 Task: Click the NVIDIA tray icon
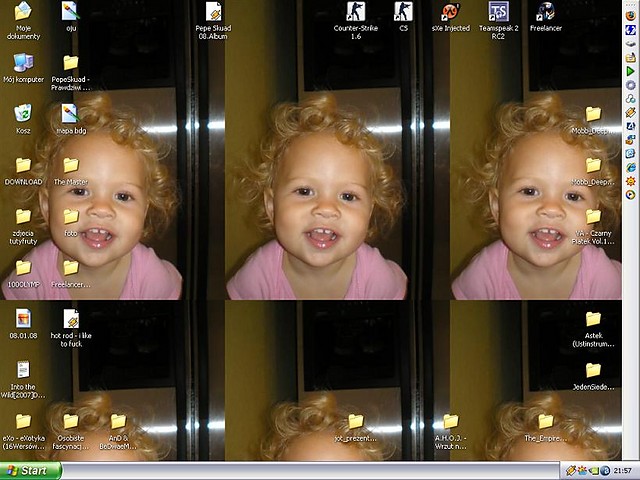coord(593,471)
